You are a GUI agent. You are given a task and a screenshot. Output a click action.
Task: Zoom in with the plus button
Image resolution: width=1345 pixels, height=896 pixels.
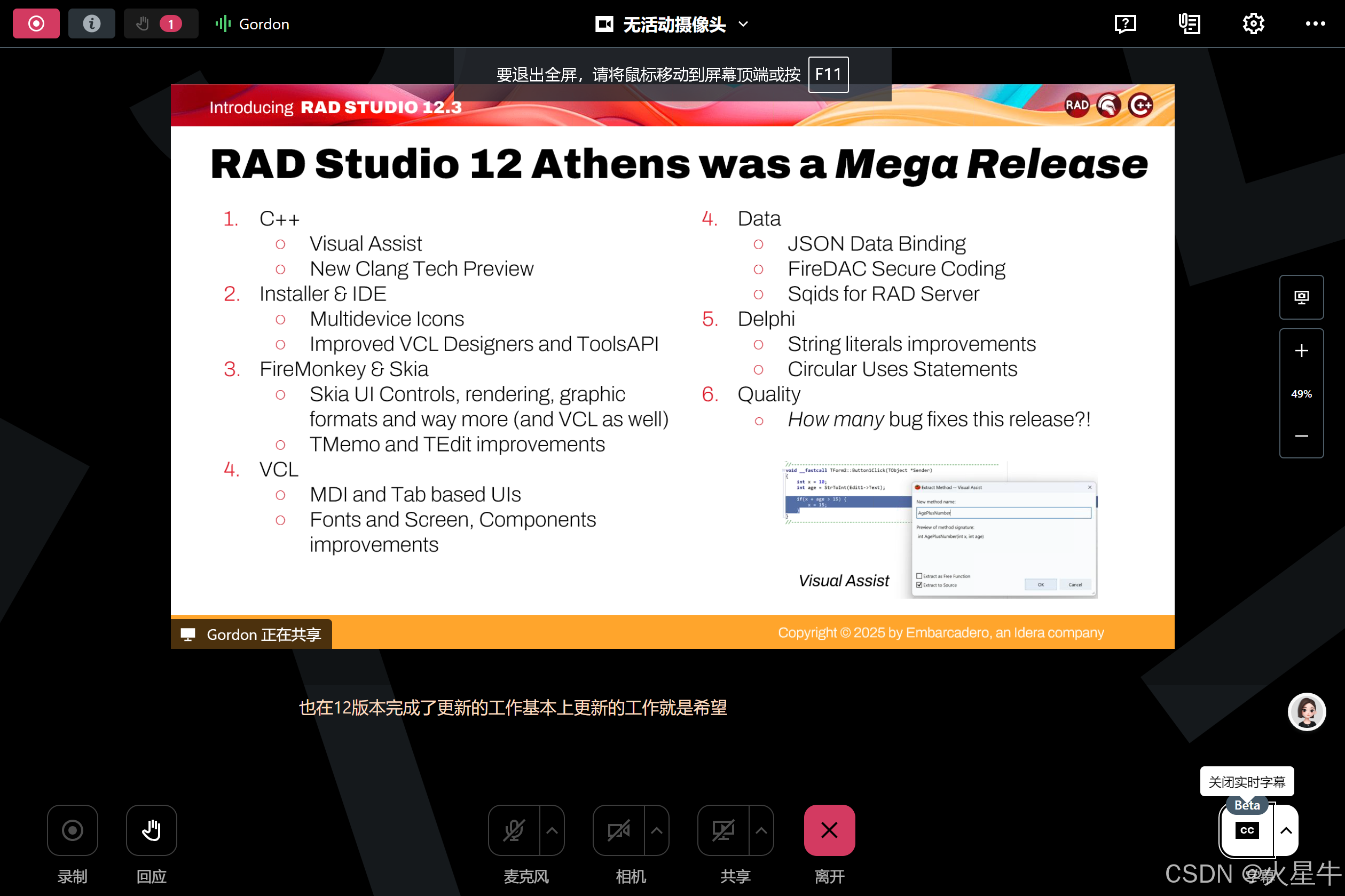(x=1301, y=350)
